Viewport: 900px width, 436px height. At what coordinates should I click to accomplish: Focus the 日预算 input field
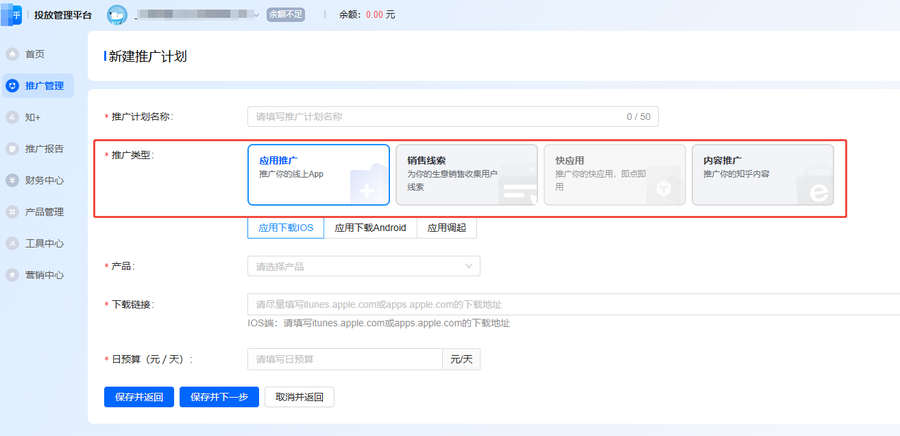point(345,359)
